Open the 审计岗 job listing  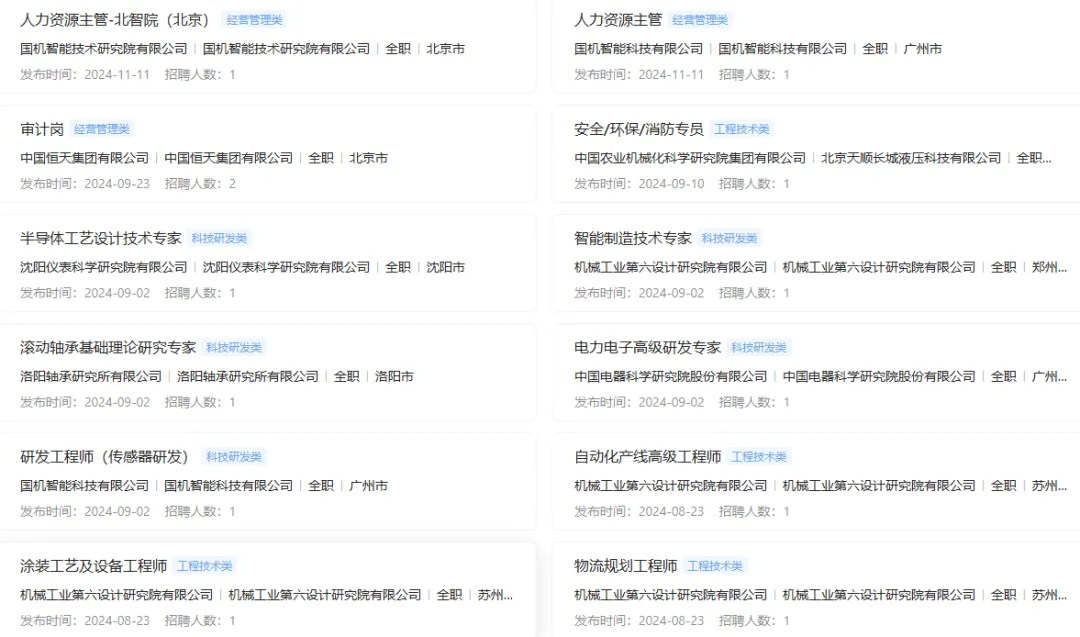point(42,129)
